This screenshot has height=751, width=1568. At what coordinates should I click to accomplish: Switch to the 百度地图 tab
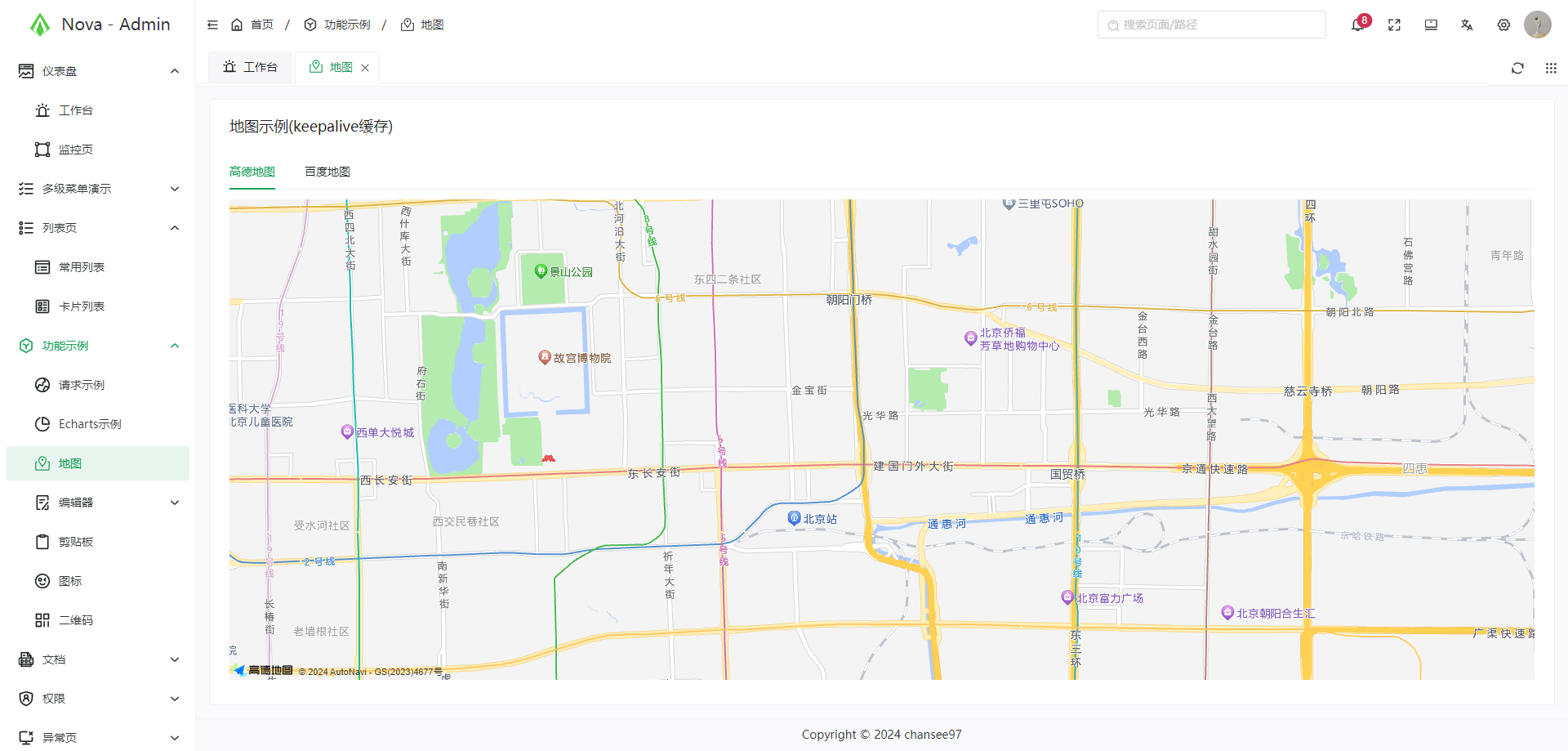click(x=327, y=172)
